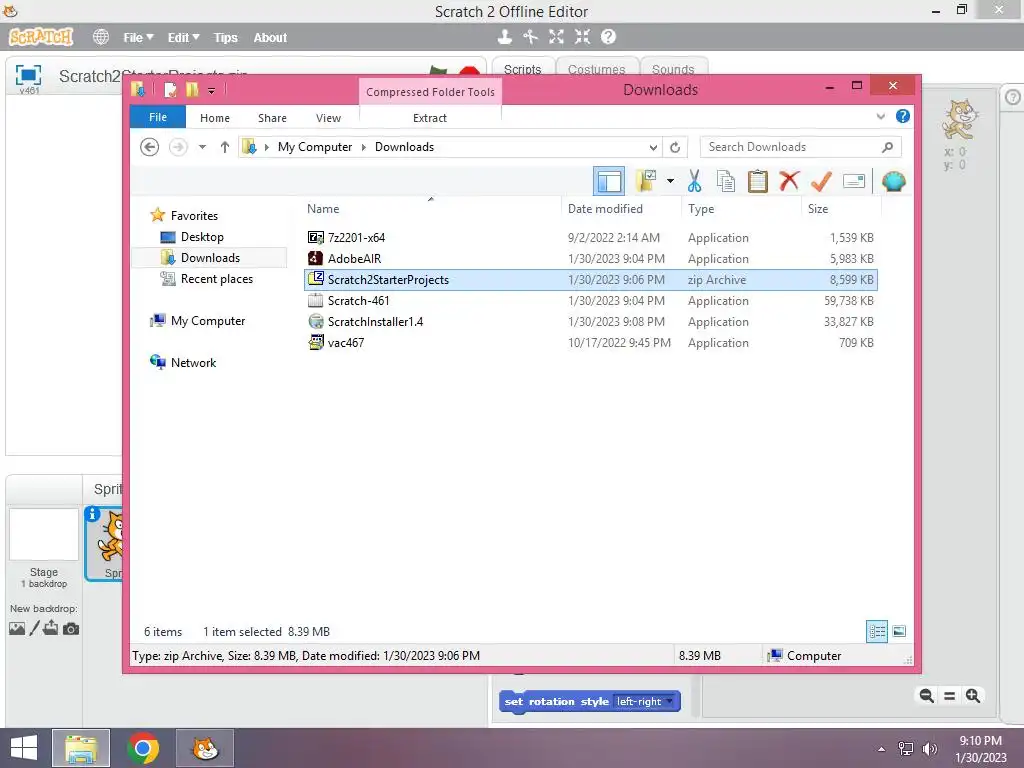Zoom out the Scratch scripts area
The image size is (1024, 768).
click(926, 696)
